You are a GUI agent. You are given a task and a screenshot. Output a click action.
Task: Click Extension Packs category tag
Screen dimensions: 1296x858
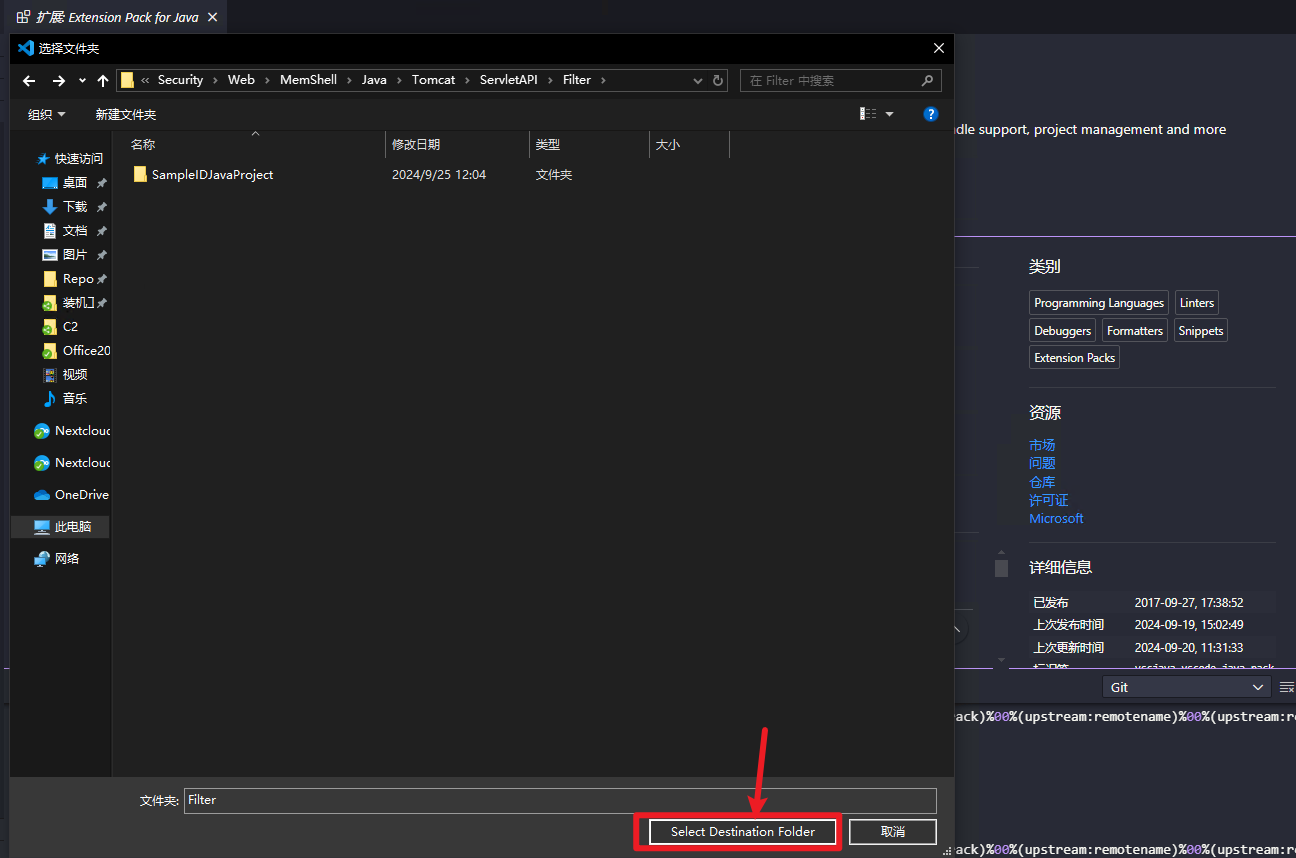[1074, 357]
